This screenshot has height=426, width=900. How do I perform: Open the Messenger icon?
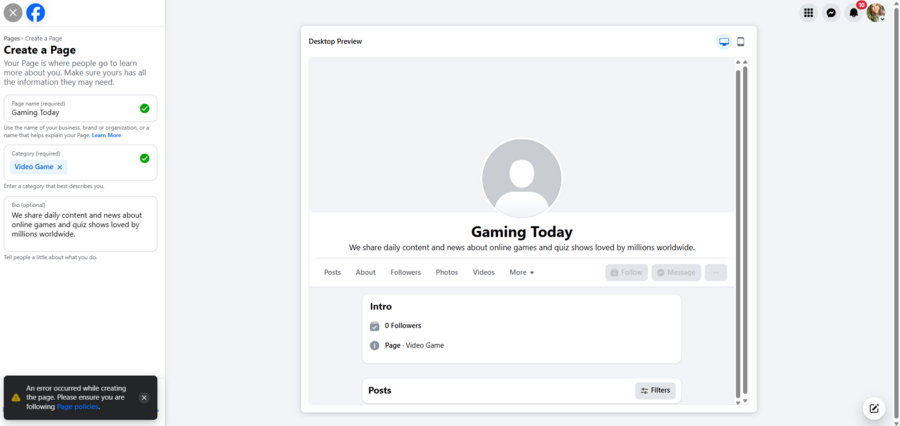831,13
